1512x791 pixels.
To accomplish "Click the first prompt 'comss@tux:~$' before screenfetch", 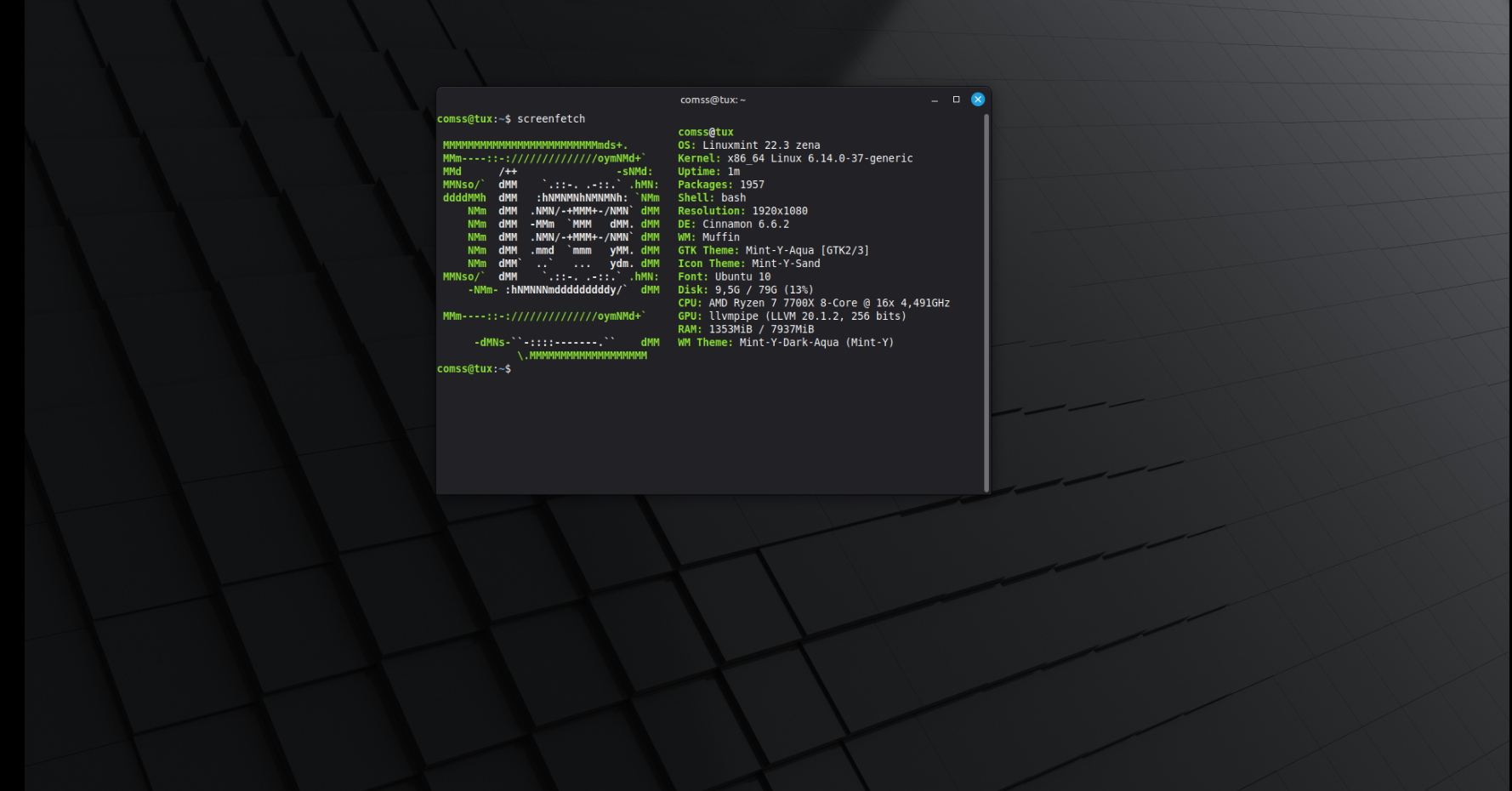I will [x=474, y=119].
